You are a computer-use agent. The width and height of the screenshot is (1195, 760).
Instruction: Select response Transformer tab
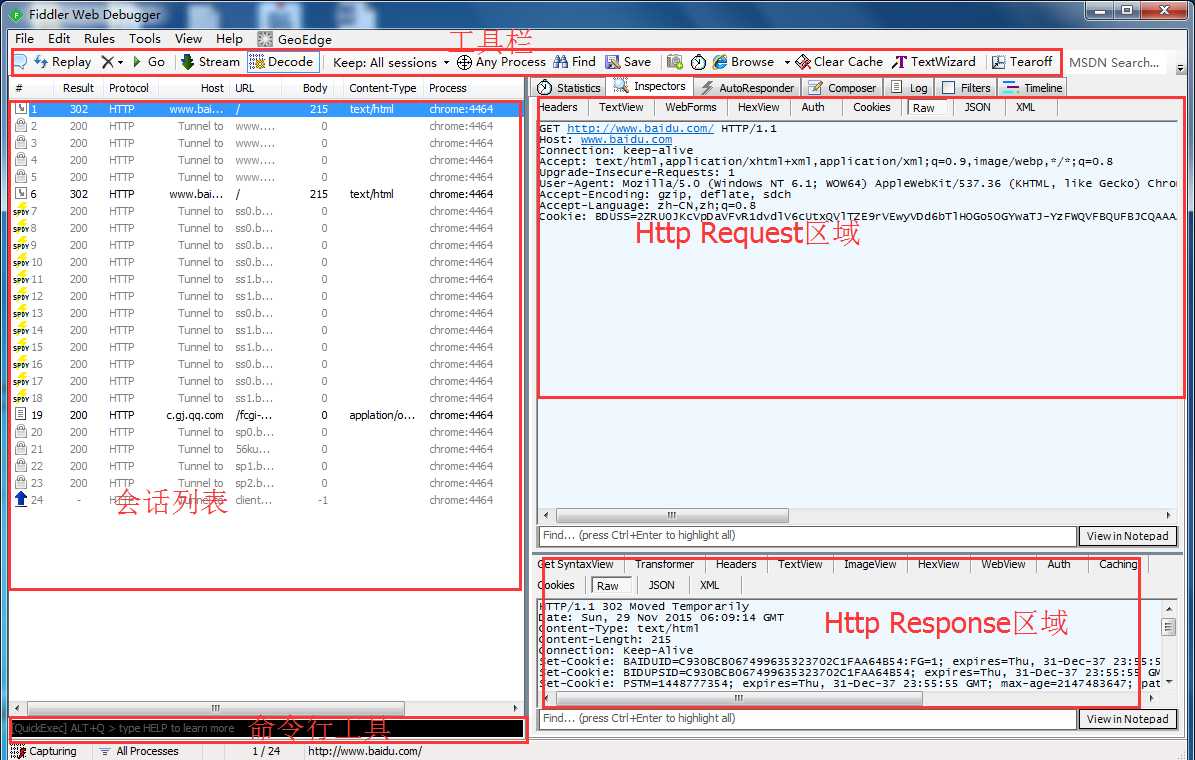665,564
